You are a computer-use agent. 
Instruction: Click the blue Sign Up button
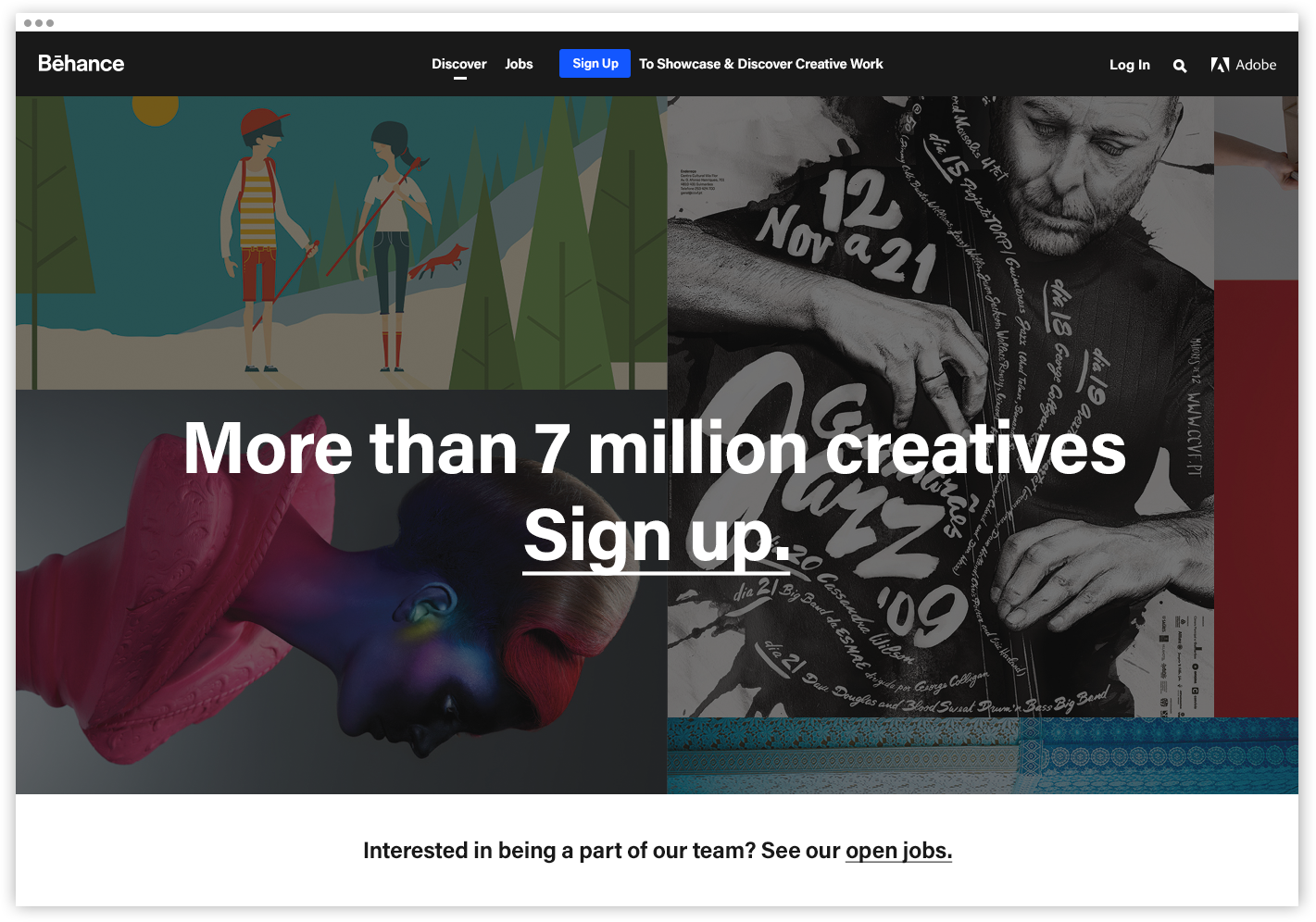(595, 63)
